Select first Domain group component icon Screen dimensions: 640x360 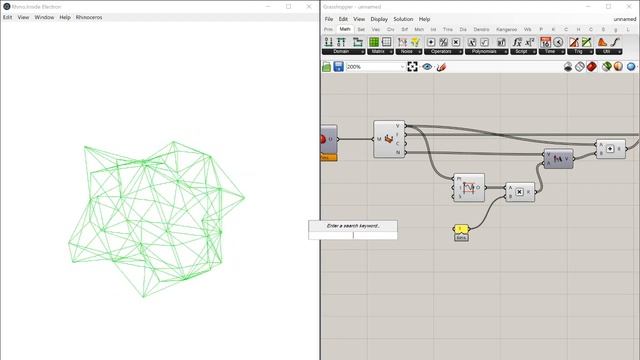coord(328,42)
